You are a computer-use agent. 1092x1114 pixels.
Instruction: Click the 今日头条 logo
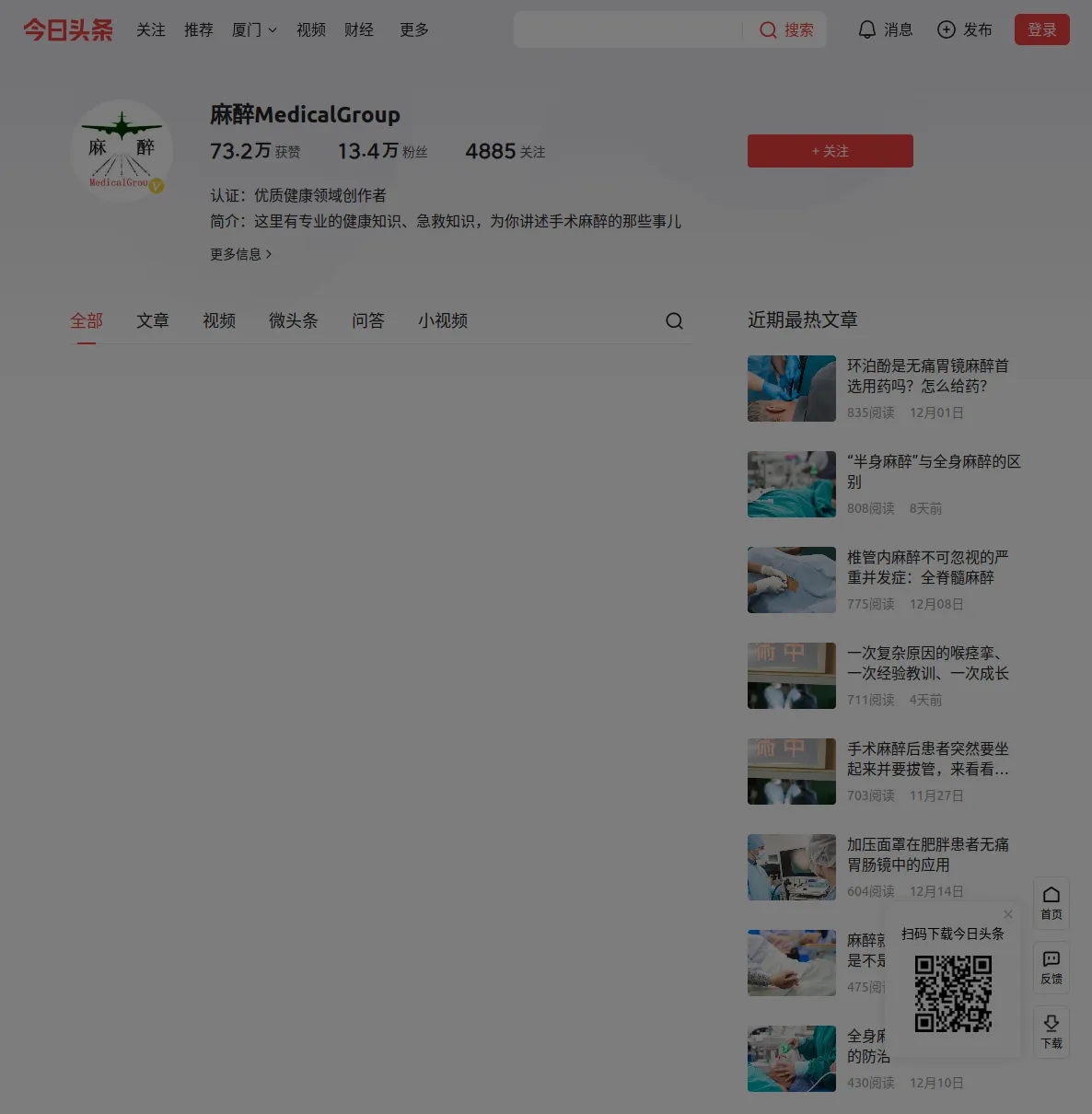(x=68, y=30)
